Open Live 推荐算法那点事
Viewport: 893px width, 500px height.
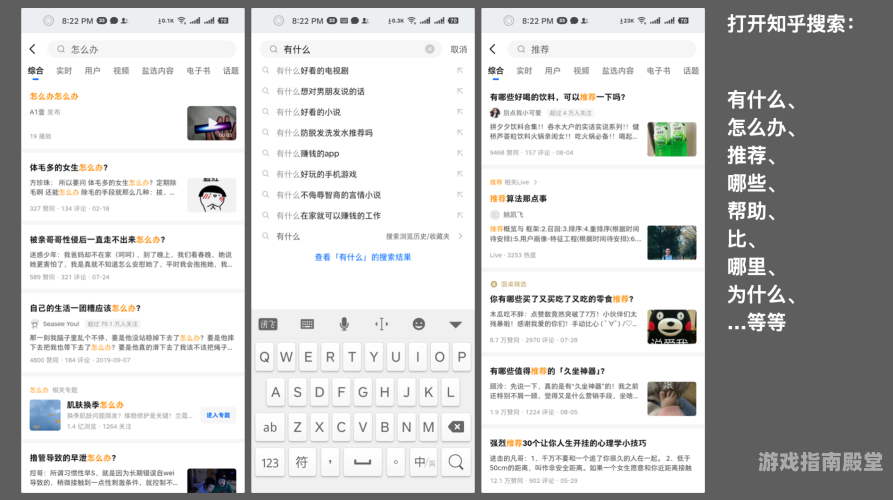[518, 199]
